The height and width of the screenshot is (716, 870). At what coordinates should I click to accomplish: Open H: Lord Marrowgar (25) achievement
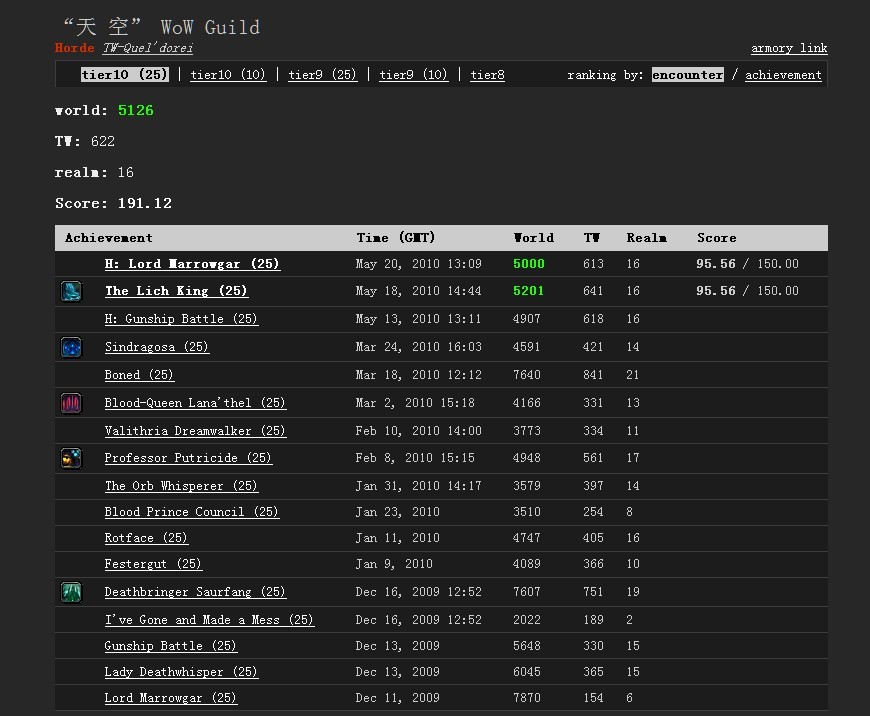(193, 264)
